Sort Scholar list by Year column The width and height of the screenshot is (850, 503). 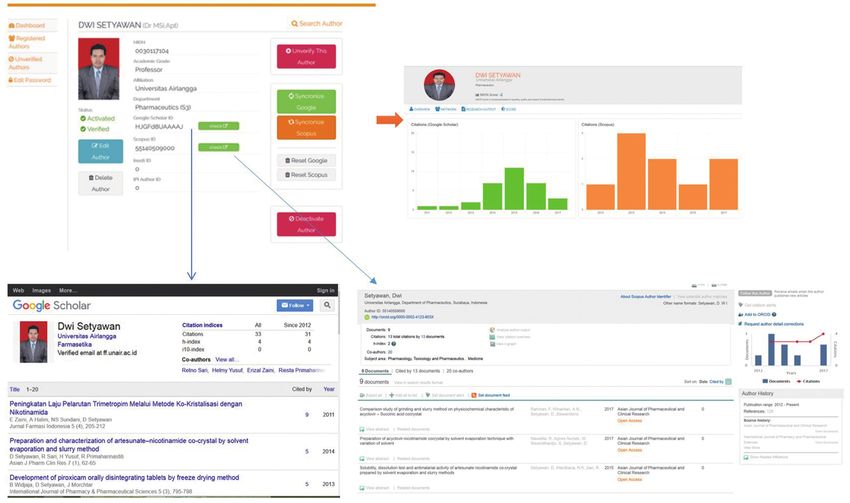pyautogui.click(x=329, y=389)
